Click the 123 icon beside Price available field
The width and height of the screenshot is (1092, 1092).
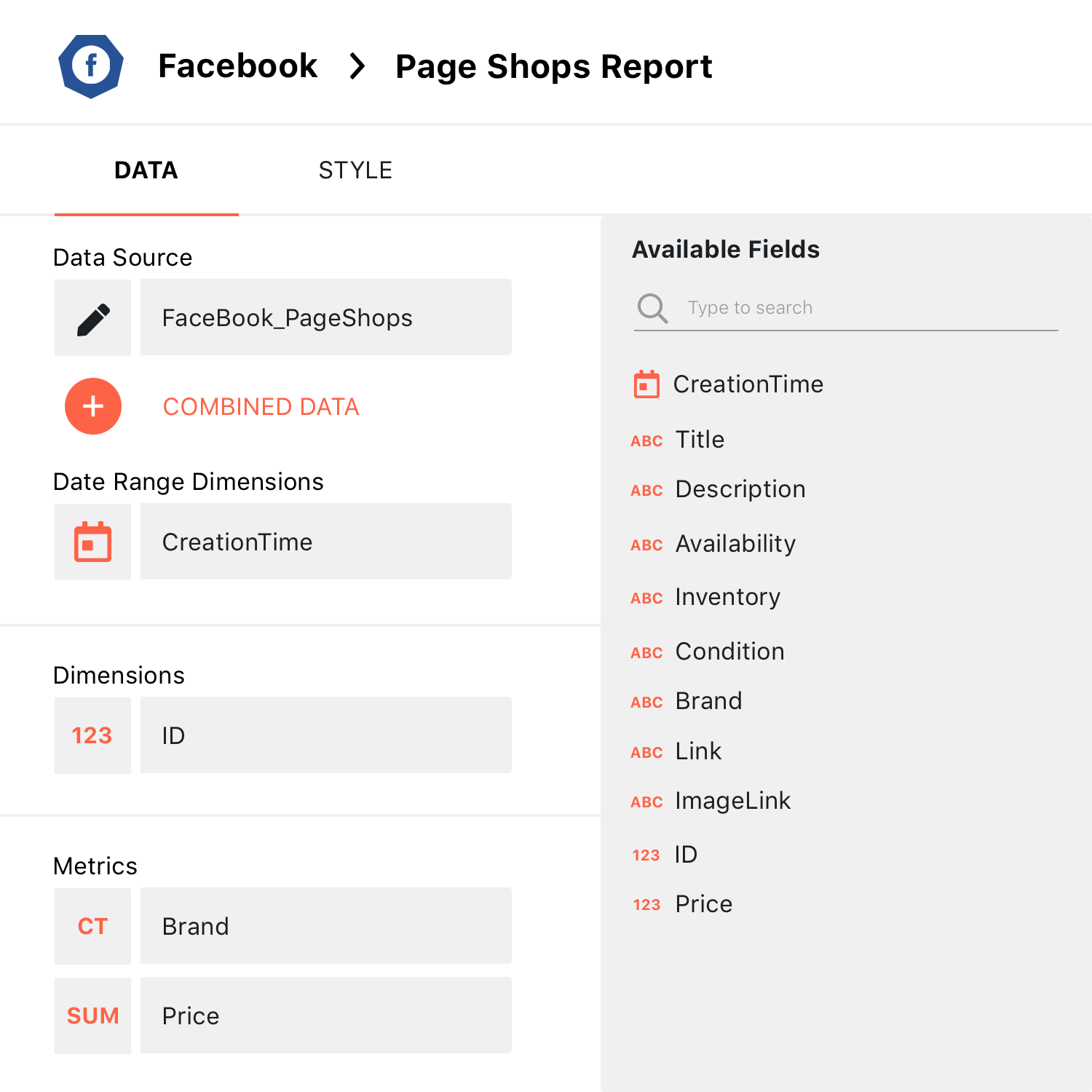646,905
